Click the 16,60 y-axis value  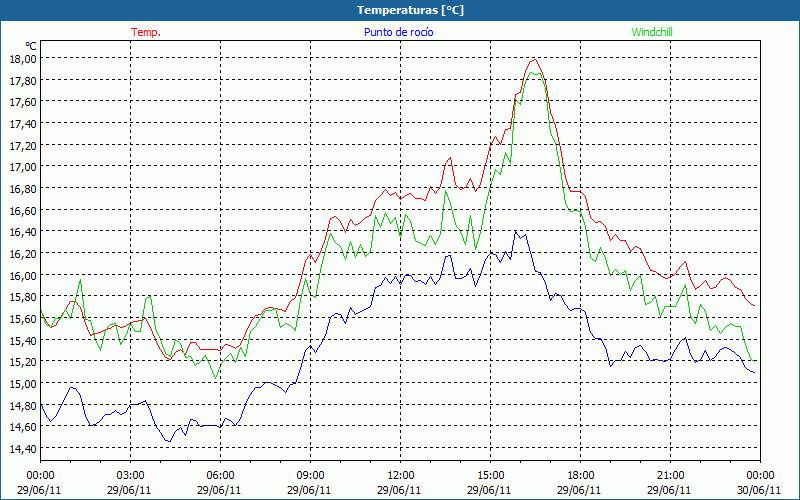point(23,210)
